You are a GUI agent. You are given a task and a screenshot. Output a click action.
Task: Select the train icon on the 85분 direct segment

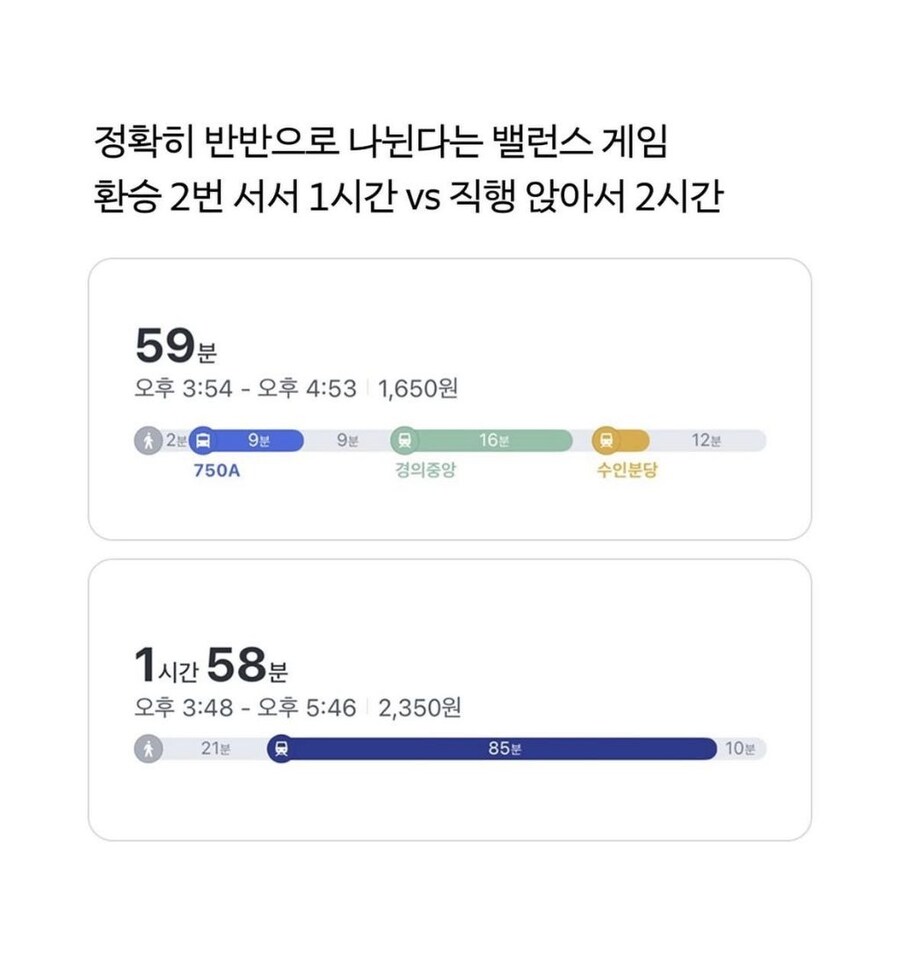283,746
